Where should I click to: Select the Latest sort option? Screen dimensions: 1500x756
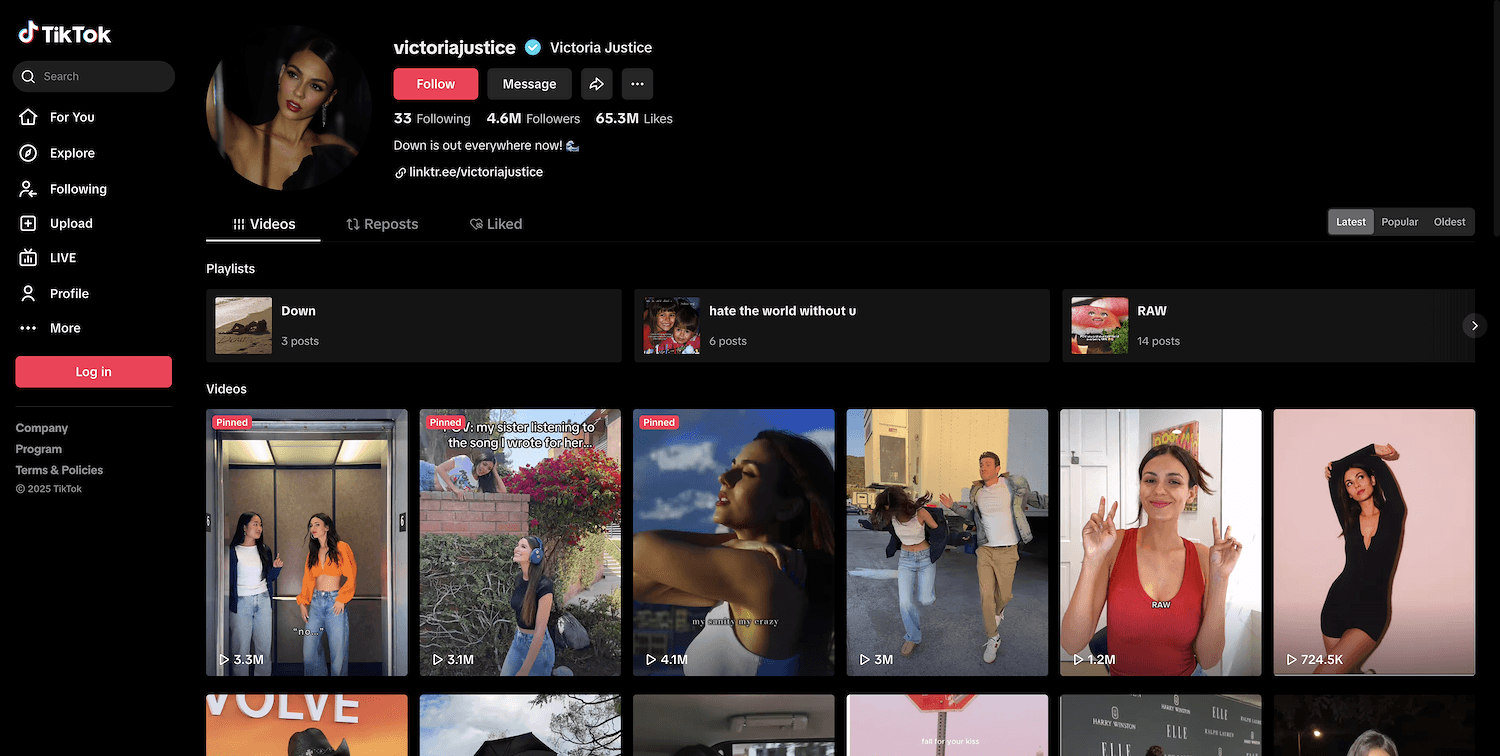[1350, 222]
